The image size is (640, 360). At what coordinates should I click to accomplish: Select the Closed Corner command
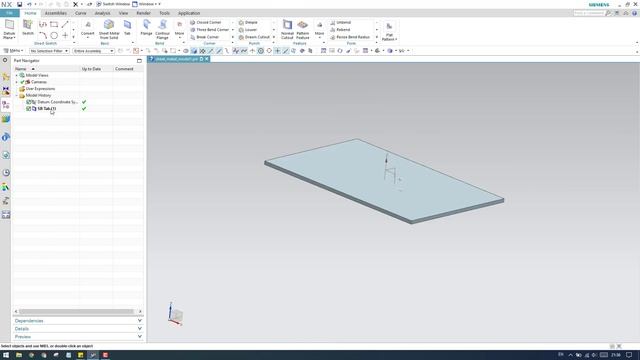point(206,22)
